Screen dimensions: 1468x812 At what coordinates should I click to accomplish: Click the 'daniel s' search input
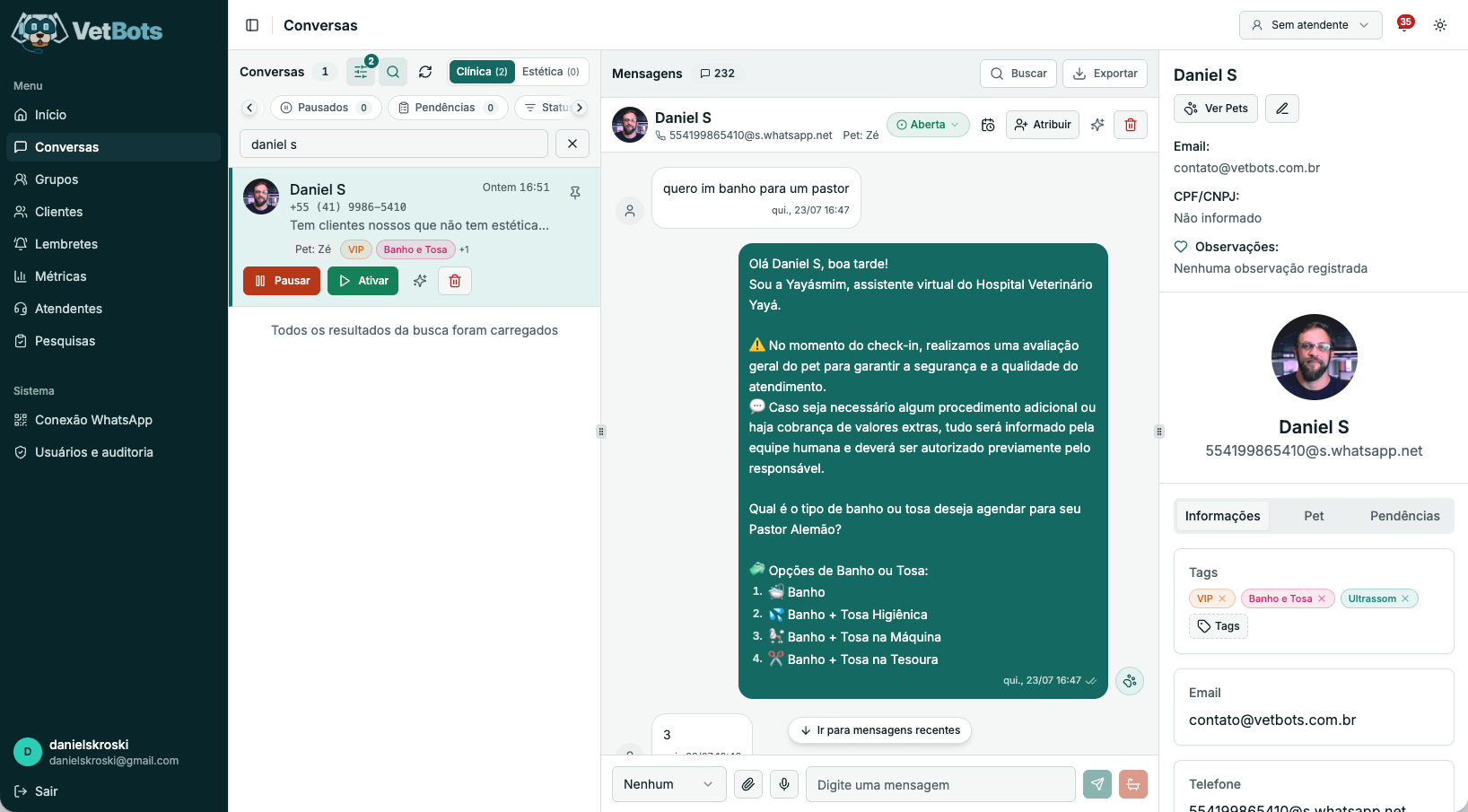[x=394, y=144]
